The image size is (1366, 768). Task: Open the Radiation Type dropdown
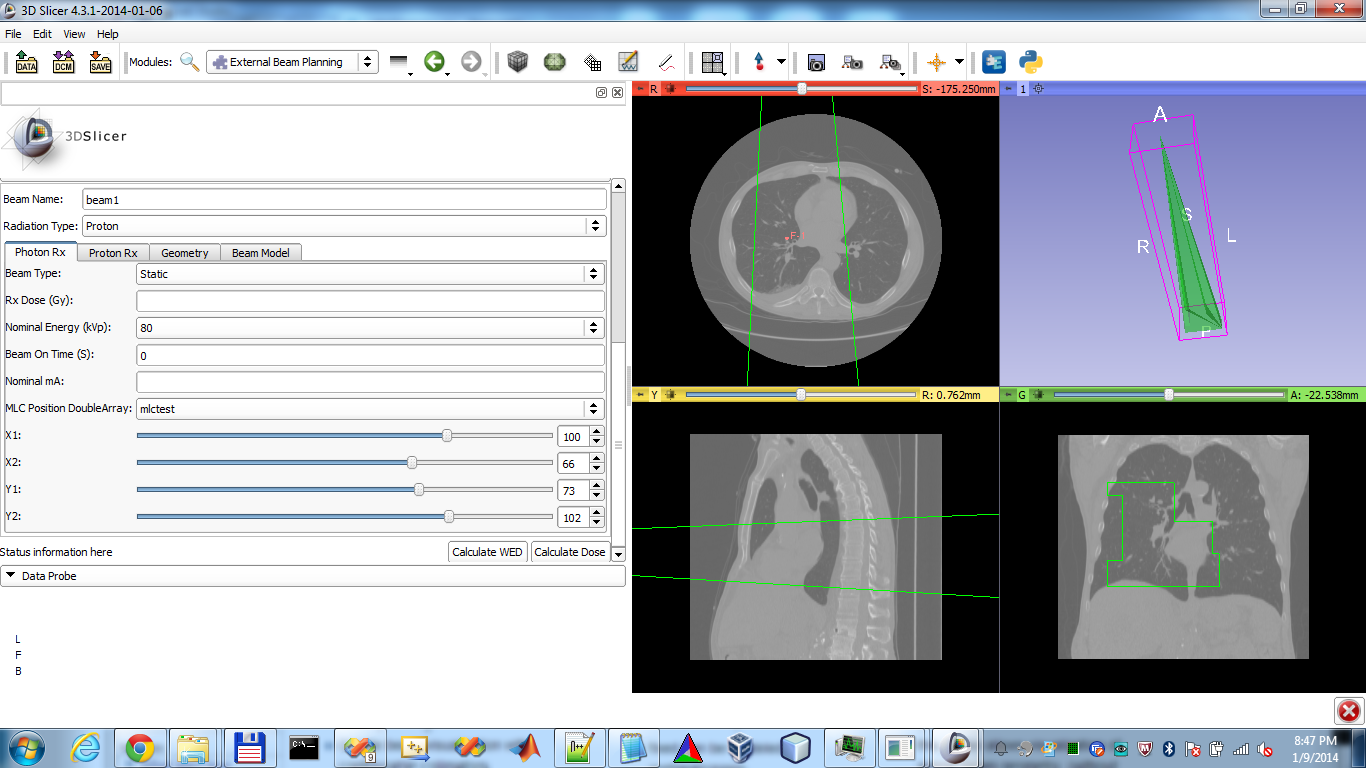point(344,226)
